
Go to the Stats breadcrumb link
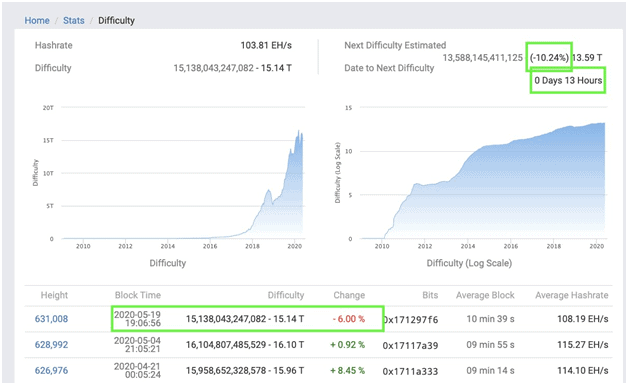pyautogui.click(x=74, y=20)
